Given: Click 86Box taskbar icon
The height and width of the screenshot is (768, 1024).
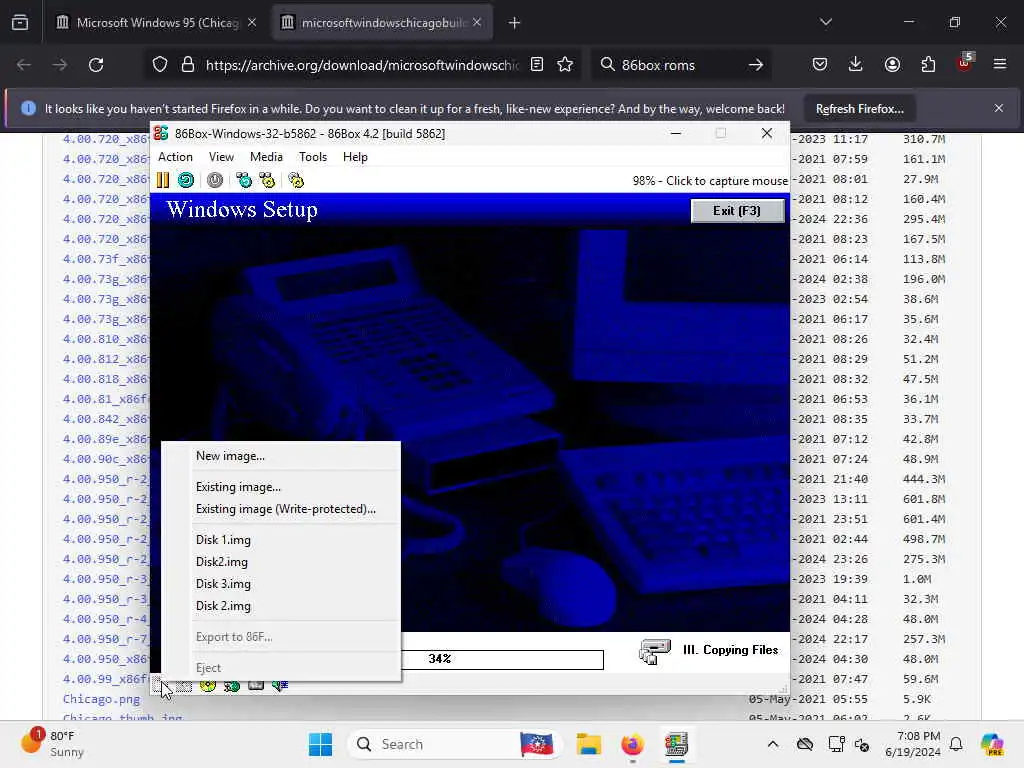Looking at the screenshot, I should (x=676, y=744).
